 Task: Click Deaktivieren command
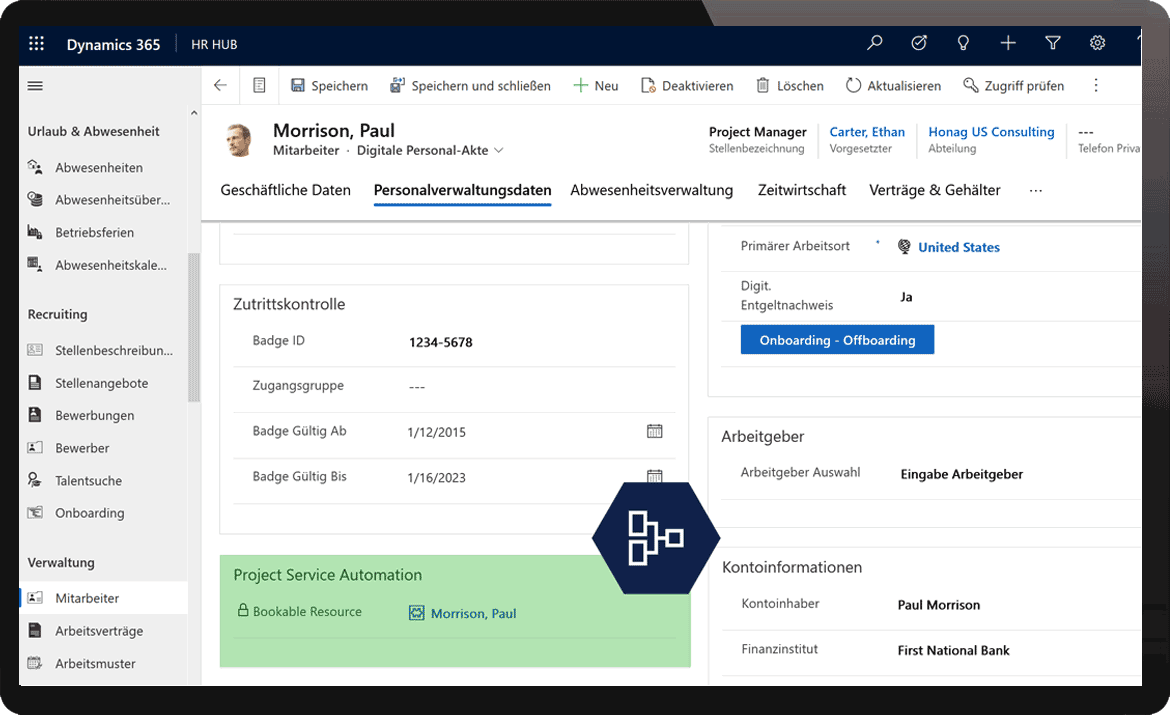(x=686, y=86)
